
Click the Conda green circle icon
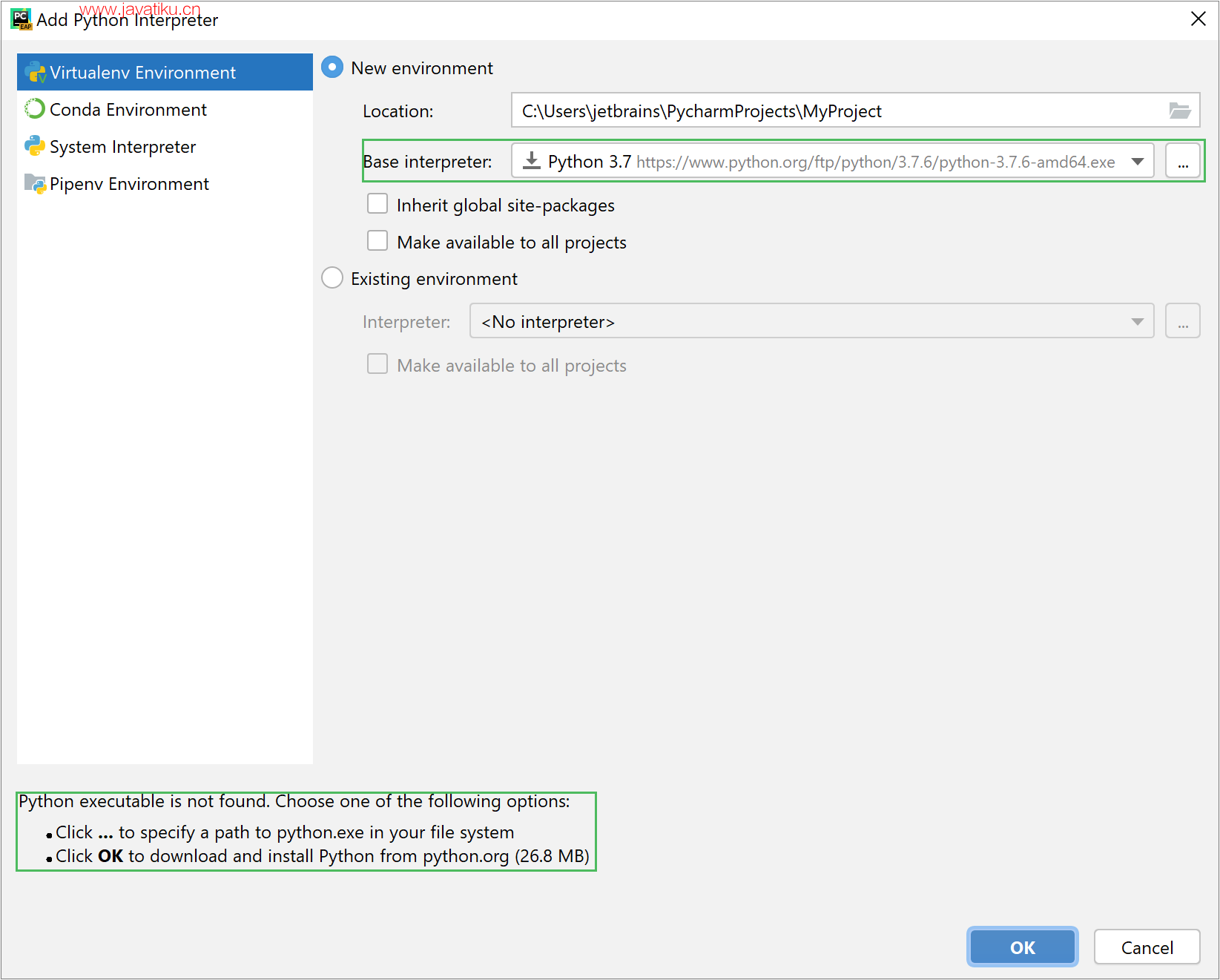[35, 109]
